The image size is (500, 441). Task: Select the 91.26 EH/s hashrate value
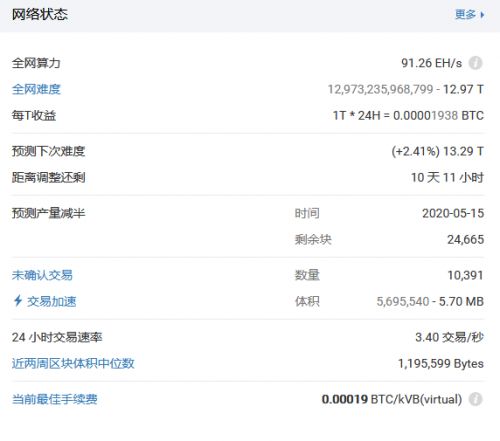point(431,63)
